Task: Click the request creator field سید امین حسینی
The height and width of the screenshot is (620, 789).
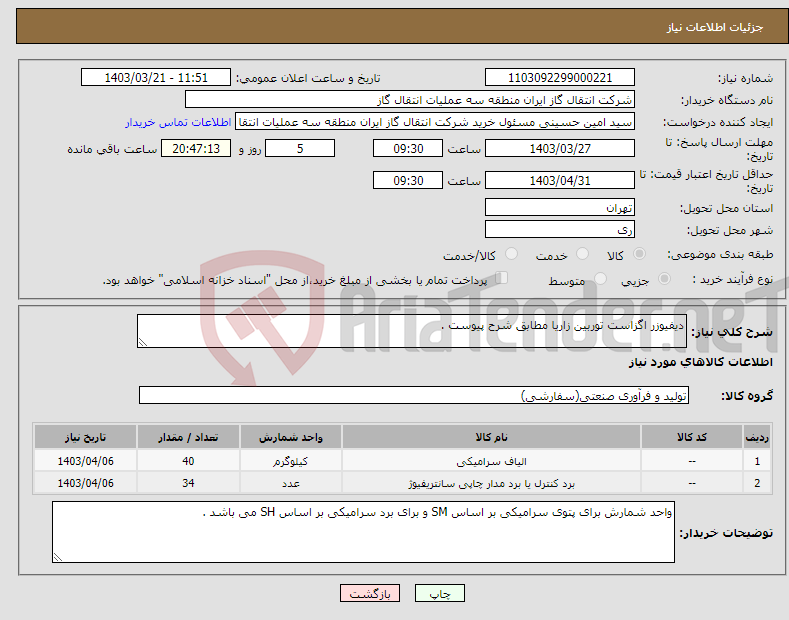Action: [435, 122]
